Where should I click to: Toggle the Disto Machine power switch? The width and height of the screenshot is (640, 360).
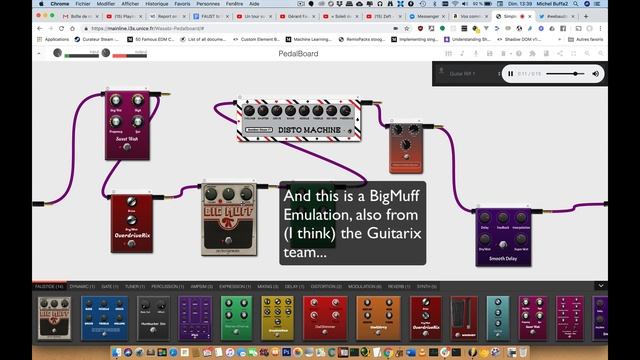(x=349, y=131)
